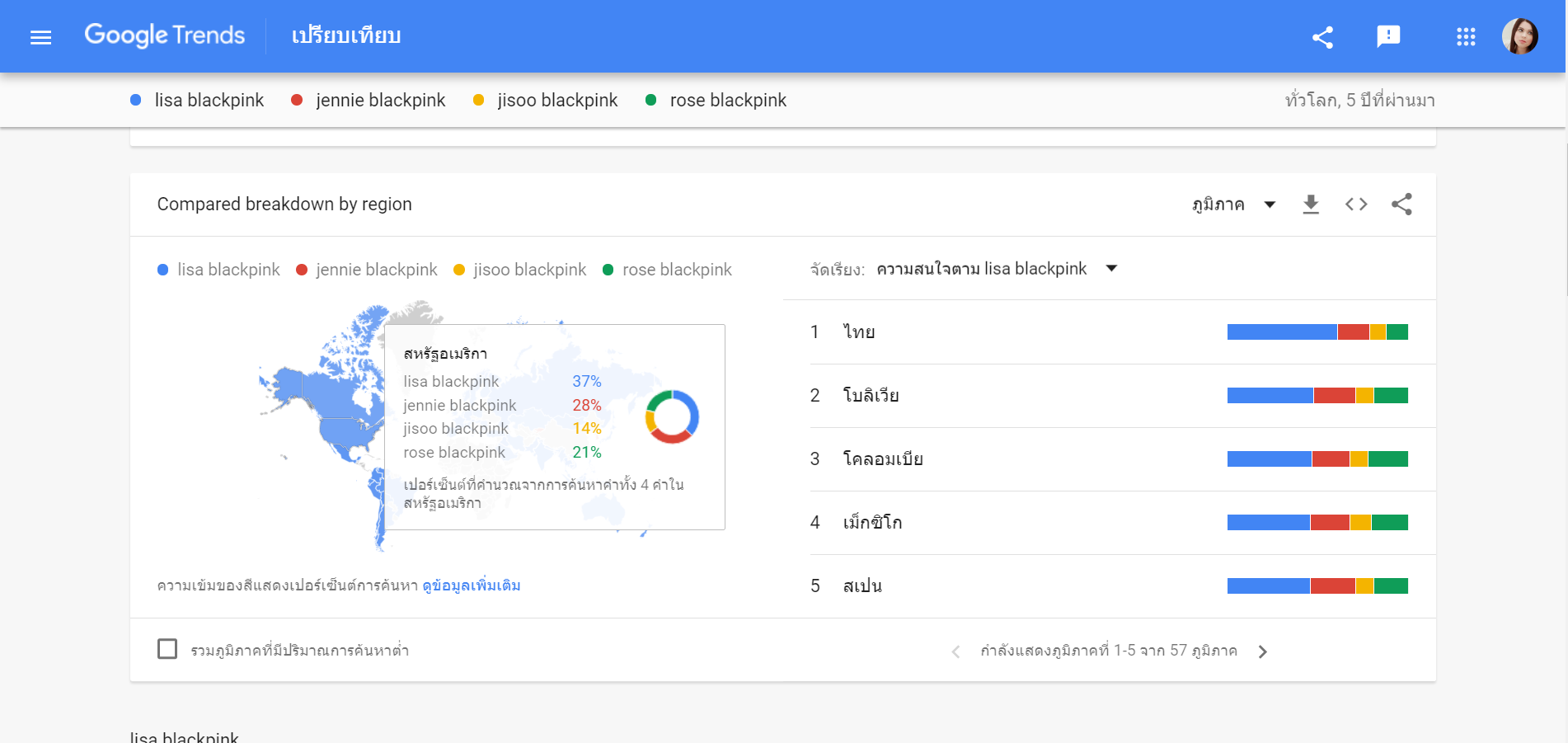Share this comparison from the header bar
The width and height of the screenshot is (1568, 743).
click(x=1322, y=37)
